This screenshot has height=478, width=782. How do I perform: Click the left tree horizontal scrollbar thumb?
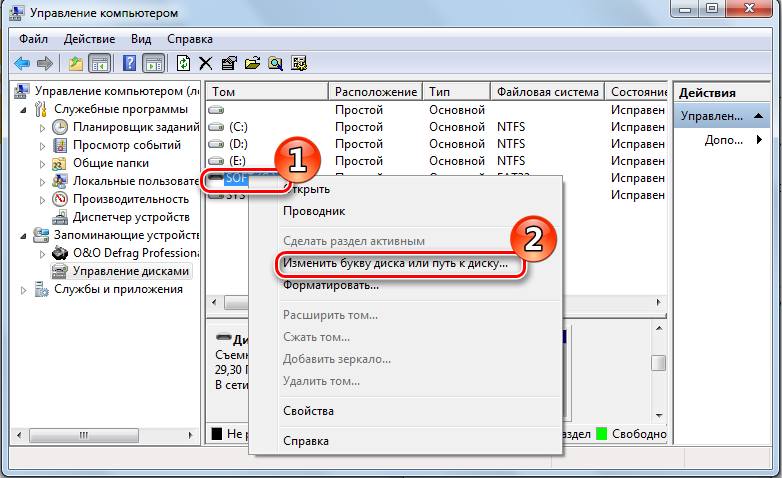coord(83,435)
